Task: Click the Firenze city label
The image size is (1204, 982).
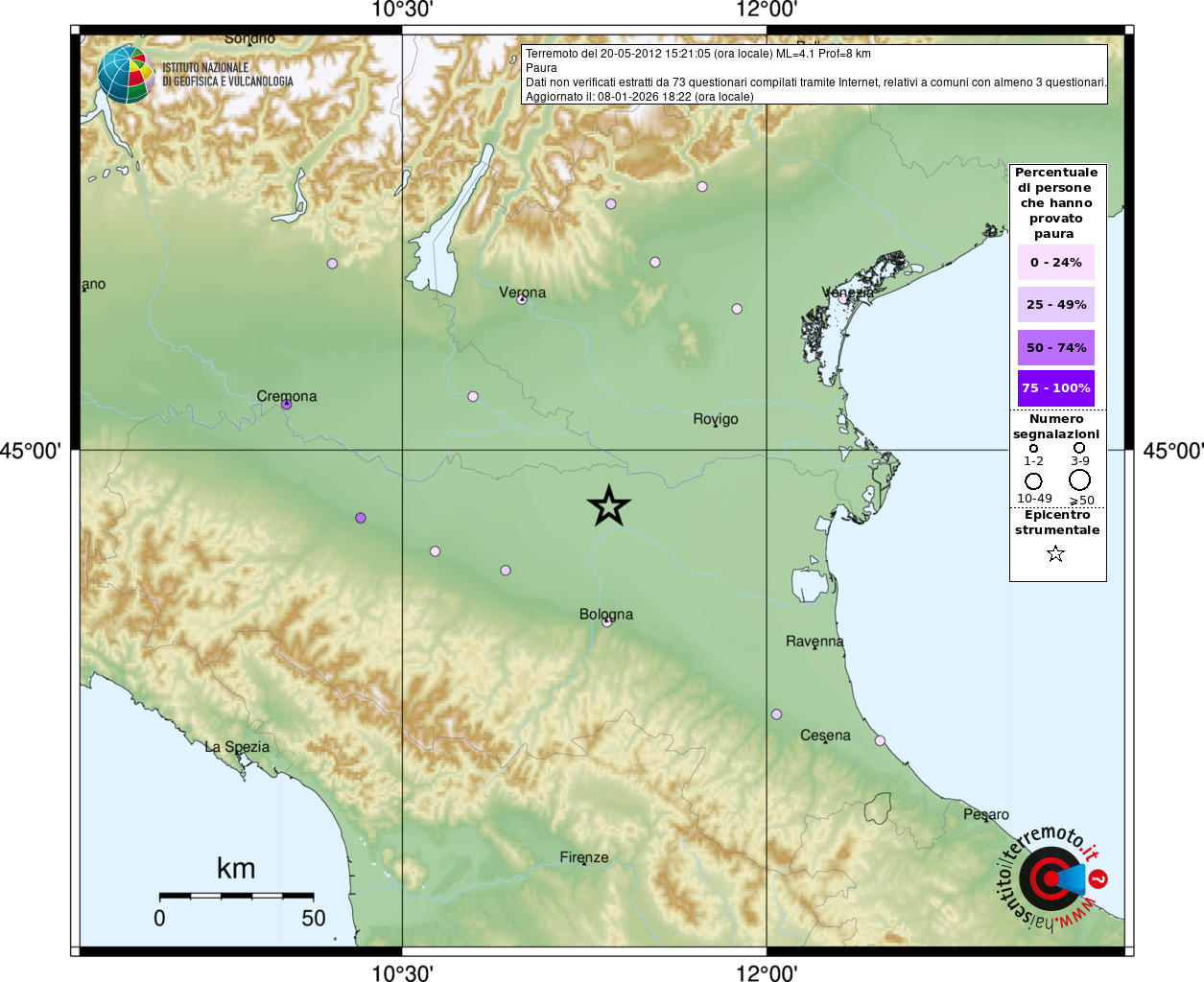Action: pos(584,857)
